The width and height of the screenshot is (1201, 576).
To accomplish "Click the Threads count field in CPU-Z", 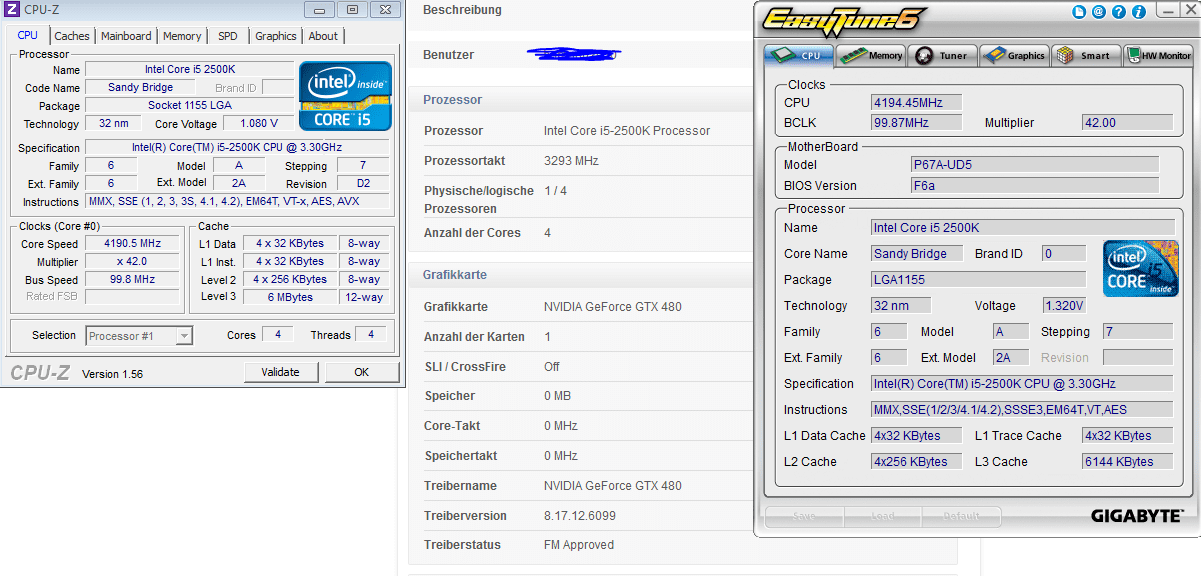I will [x=371, y=335].
